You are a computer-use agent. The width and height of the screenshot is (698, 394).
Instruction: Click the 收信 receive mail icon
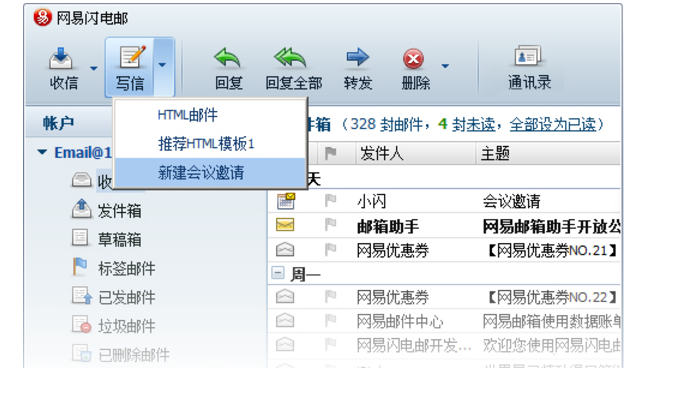[61, 58]
